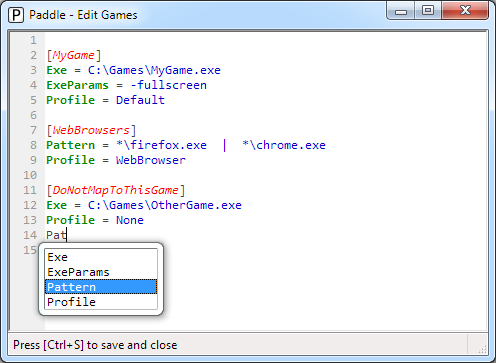Click the Default profile value
The image size is (496, 363).
(x=140, y=100)
